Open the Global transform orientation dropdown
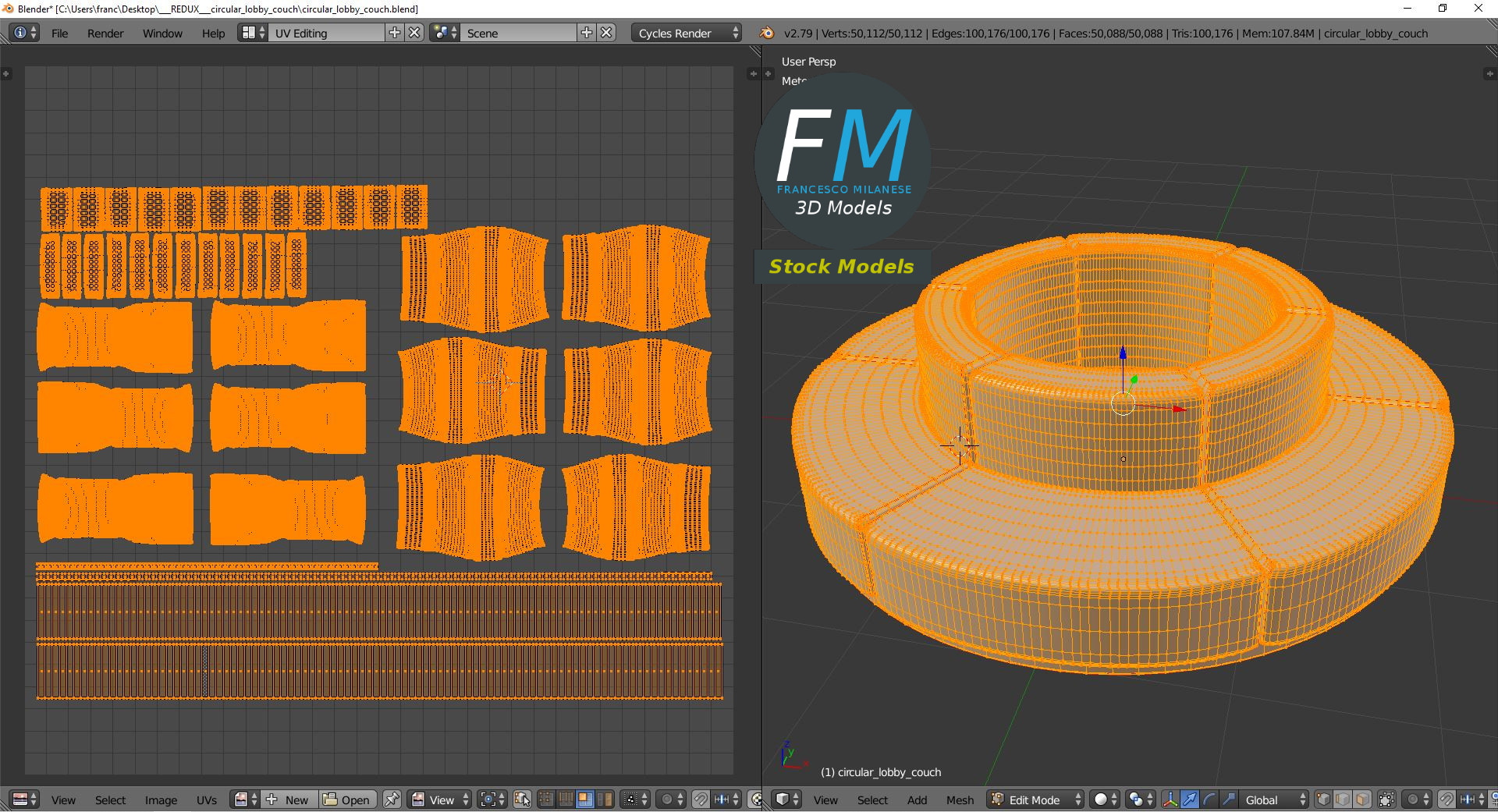Image resolution: width=1498 pixels, height=812 pixels. pyautogui.click(x=1272, y=800)
